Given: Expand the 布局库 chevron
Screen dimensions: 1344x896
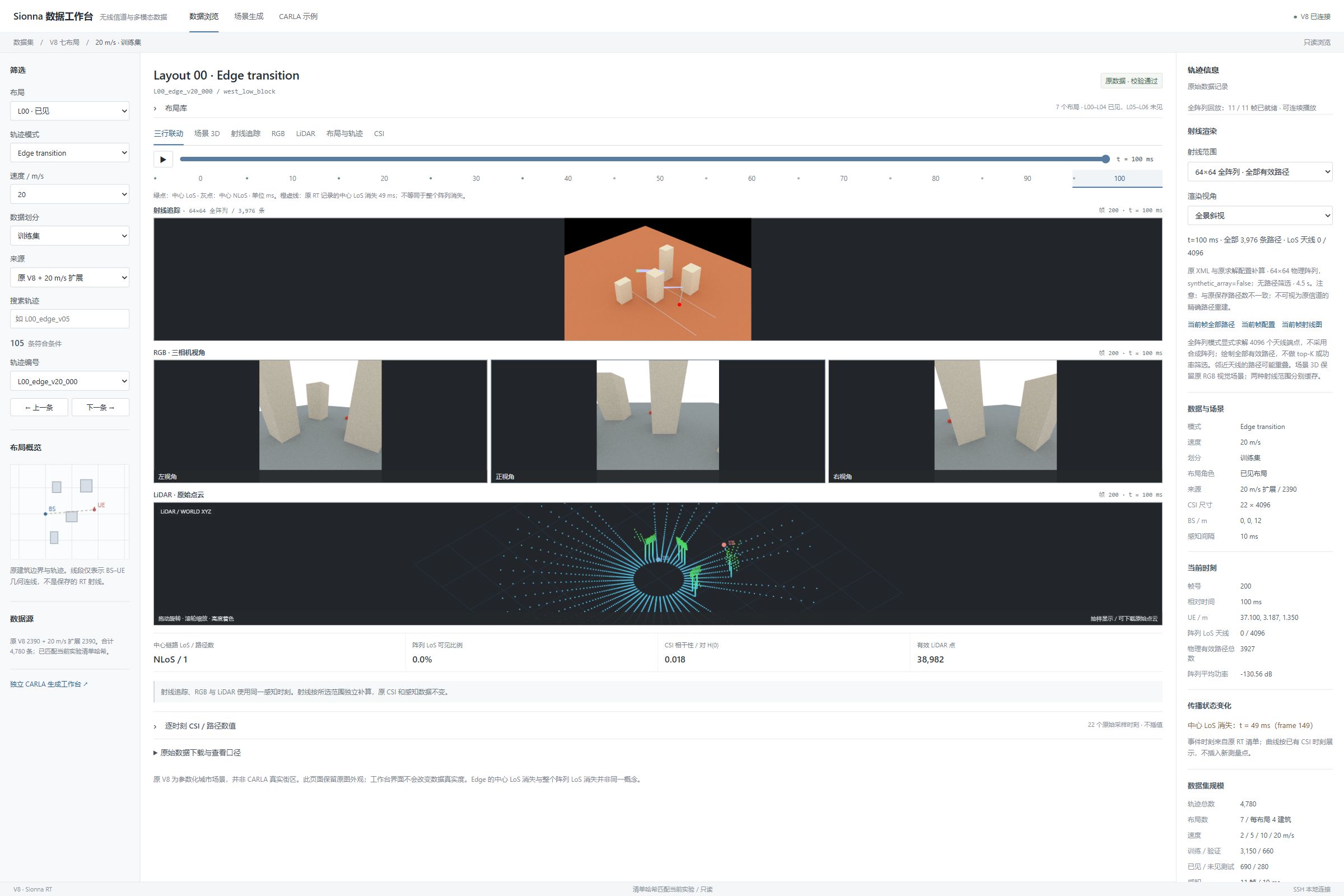Looking at the screenshot, I should [x=155, y=108].
